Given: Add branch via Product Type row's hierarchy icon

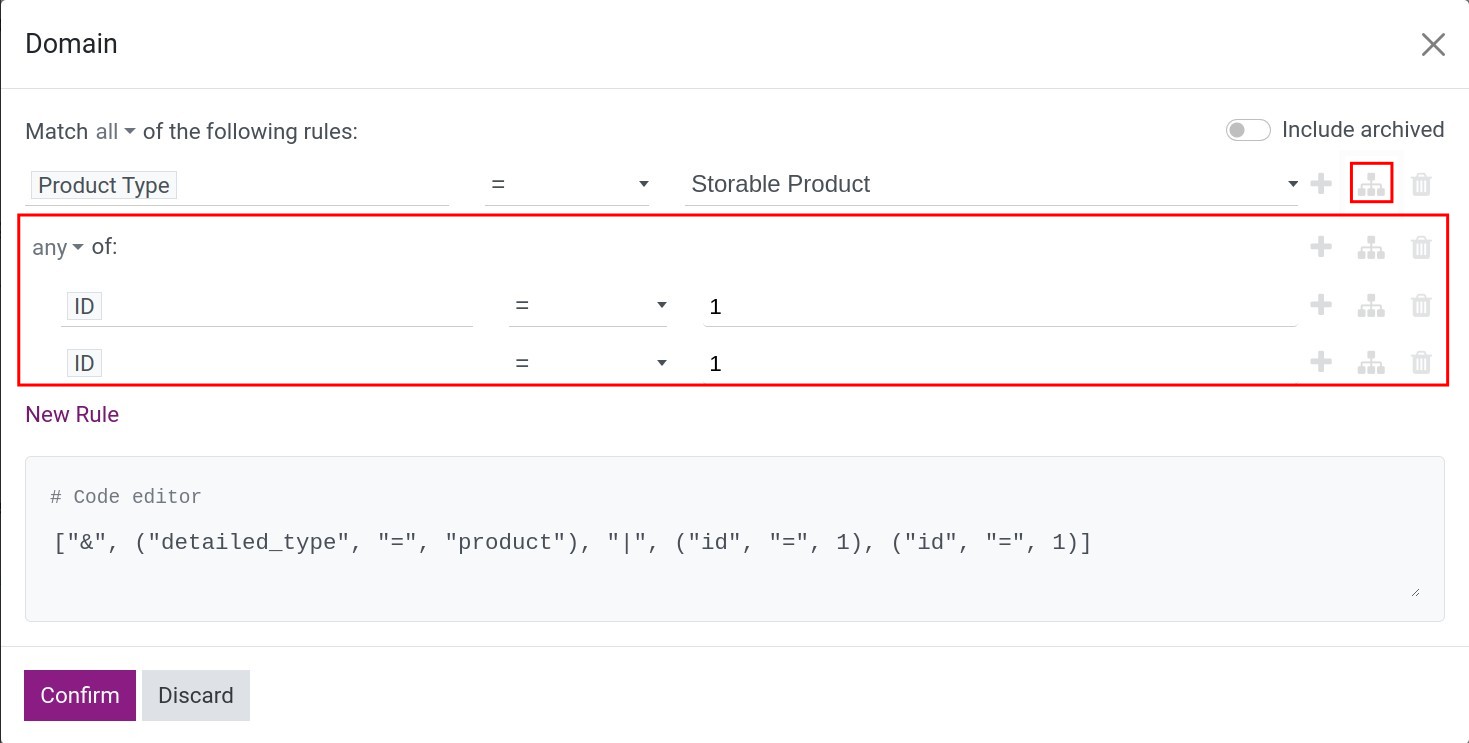Looking at the screenshot, I should [x=1371, y=185].
